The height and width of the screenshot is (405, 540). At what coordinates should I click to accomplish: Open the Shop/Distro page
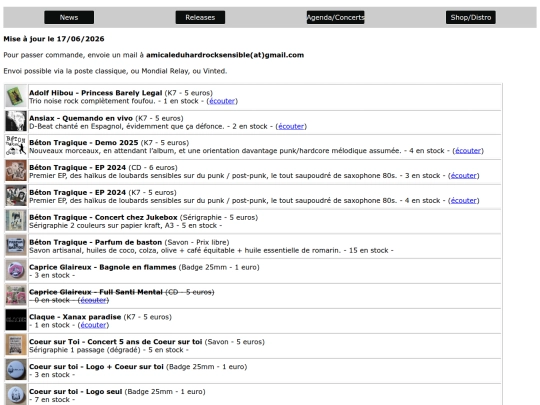tap(471, 18)
